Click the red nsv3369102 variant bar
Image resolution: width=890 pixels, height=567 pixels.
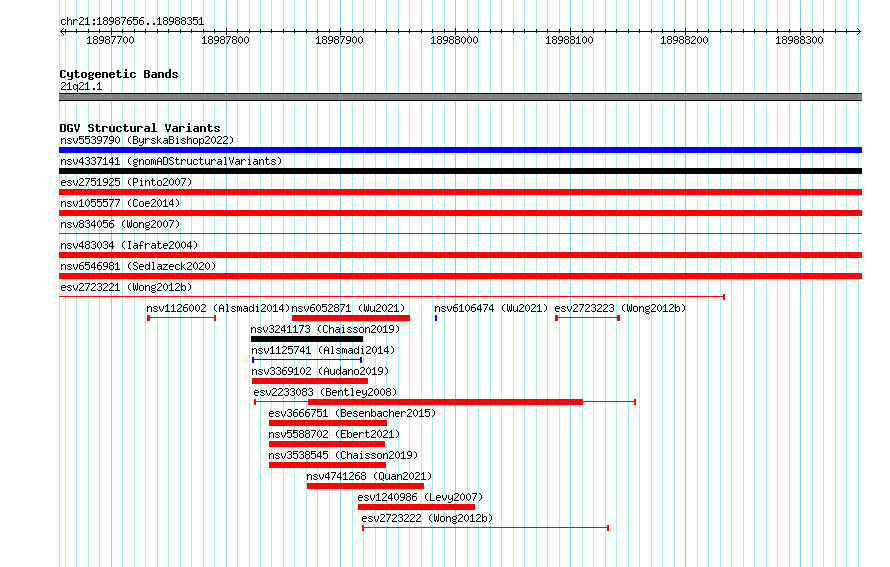point(310,381)
